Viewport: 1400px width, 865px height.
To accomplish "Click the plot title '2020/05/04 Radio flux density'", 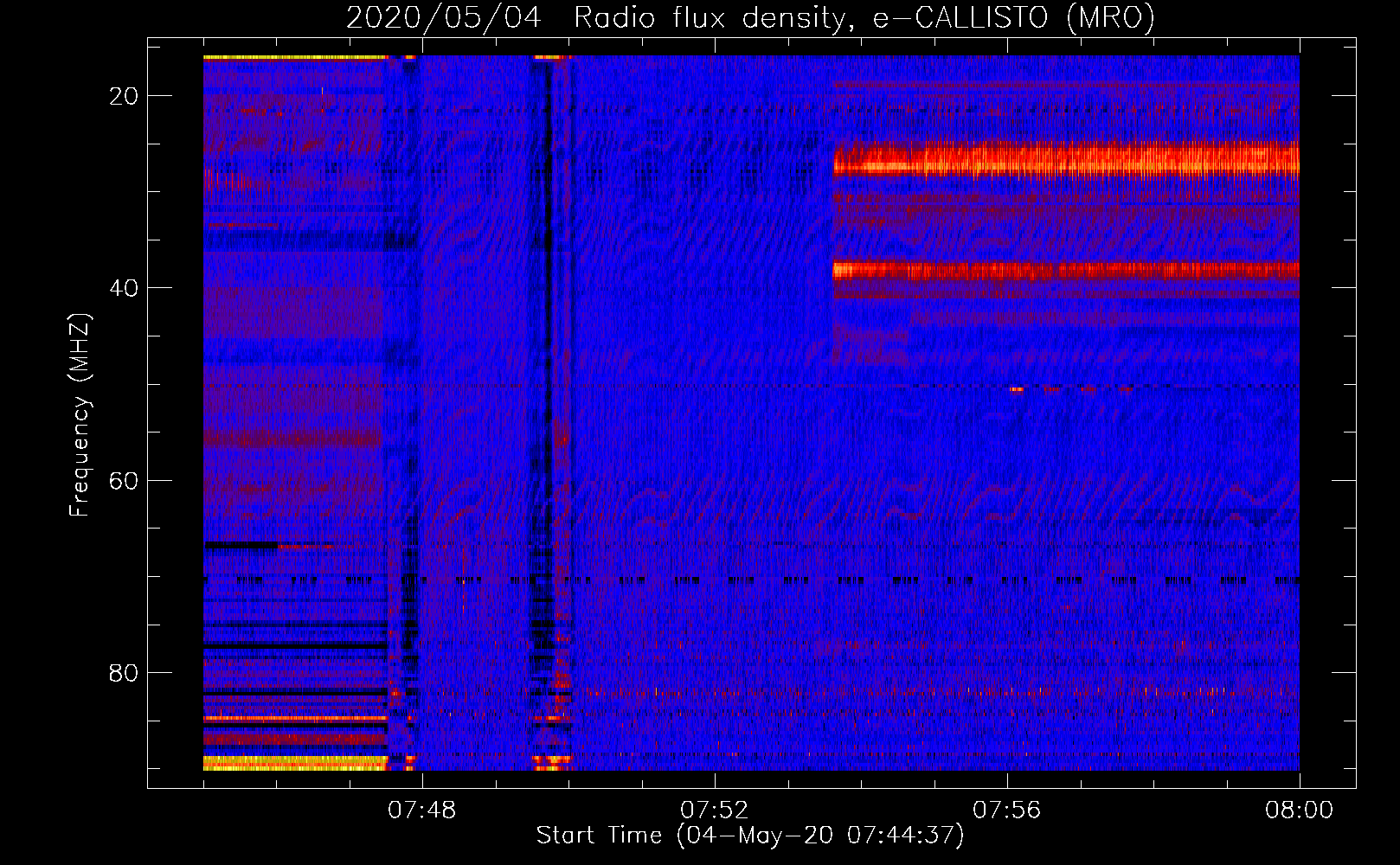I will pyautogui.click(x=750, y=17).
